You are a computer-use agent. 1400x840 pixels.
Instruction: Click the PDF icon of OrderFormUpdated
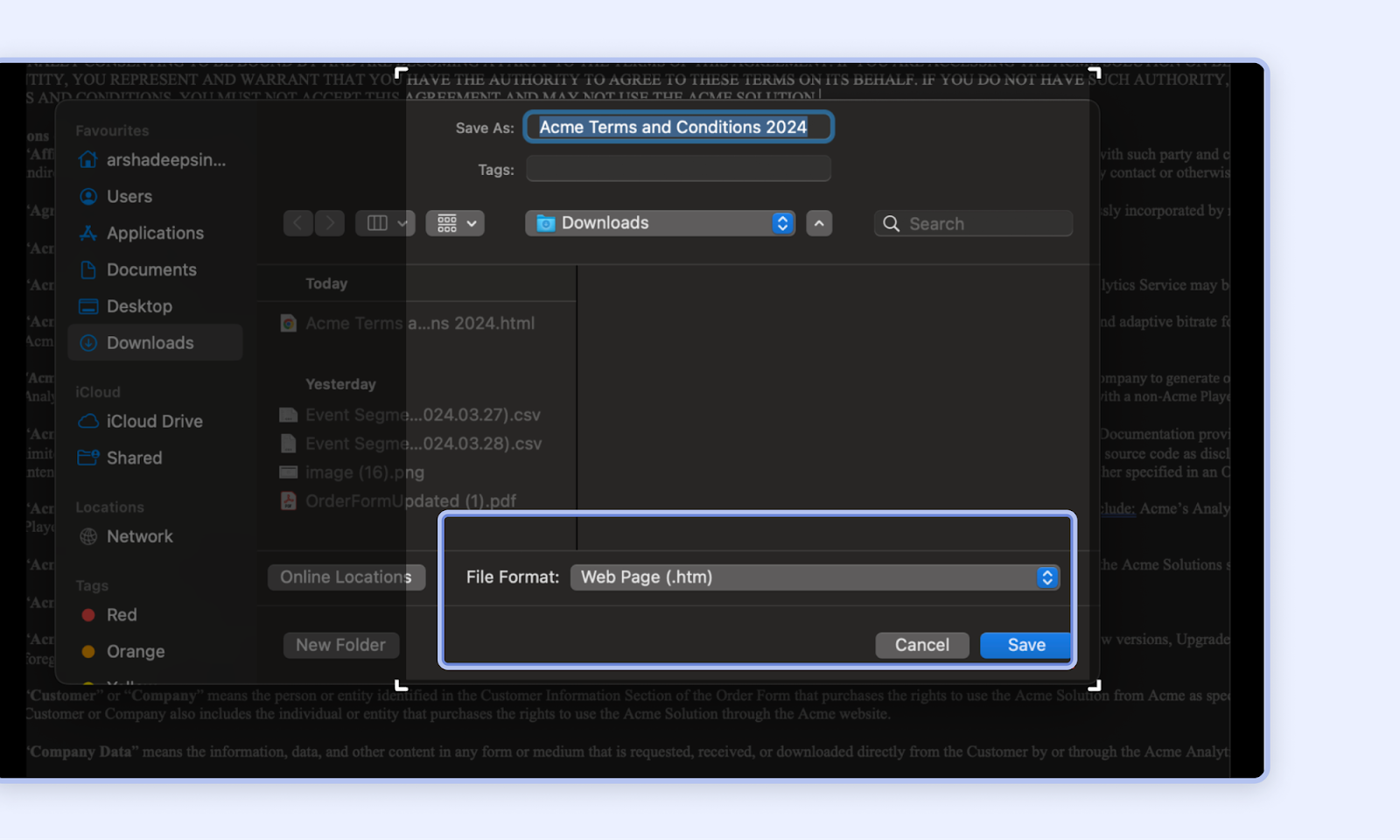click(x=289, y=501)
